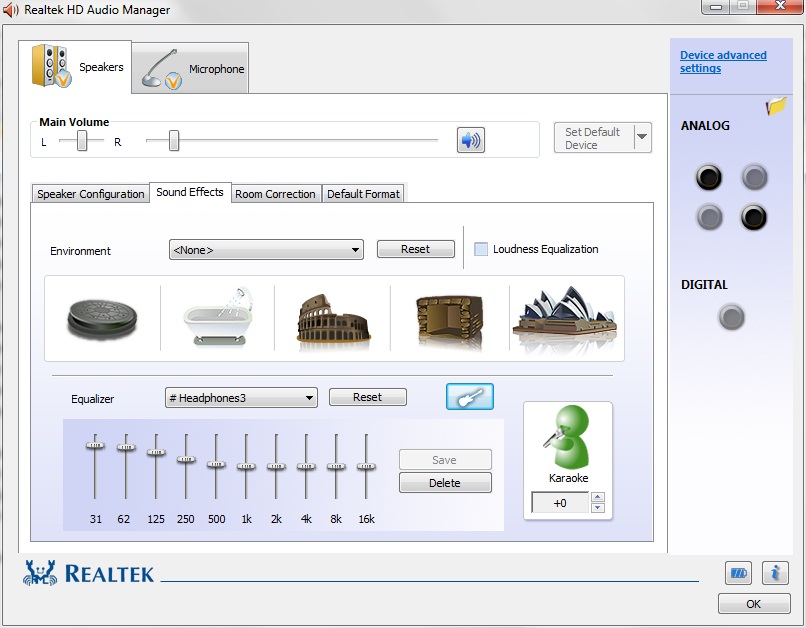Click the blue mute speaker button
The image size is (806, 628).
click(470, 140)
